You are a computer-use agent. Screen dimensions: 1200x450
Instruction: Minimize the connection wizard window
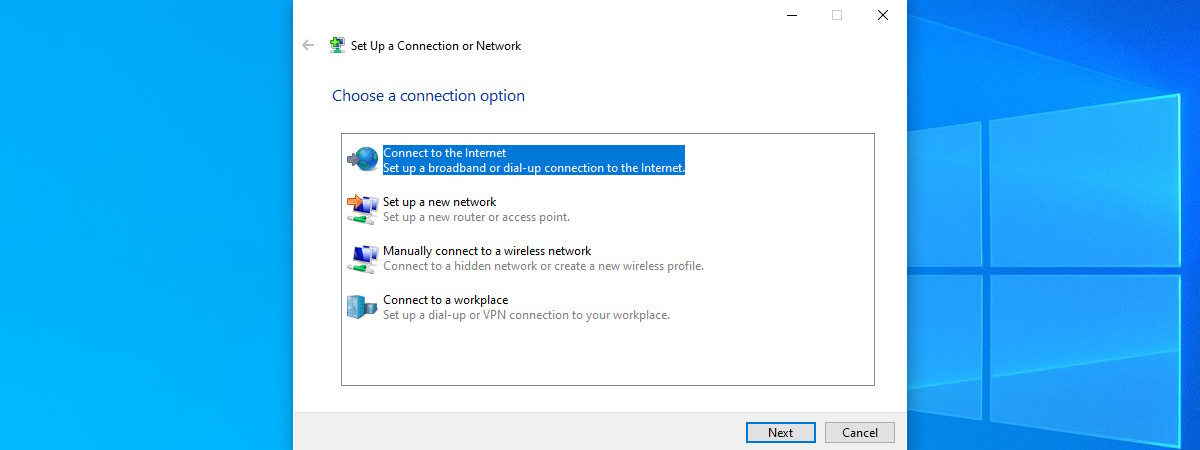pyautogui.click(x=791, y=15)
